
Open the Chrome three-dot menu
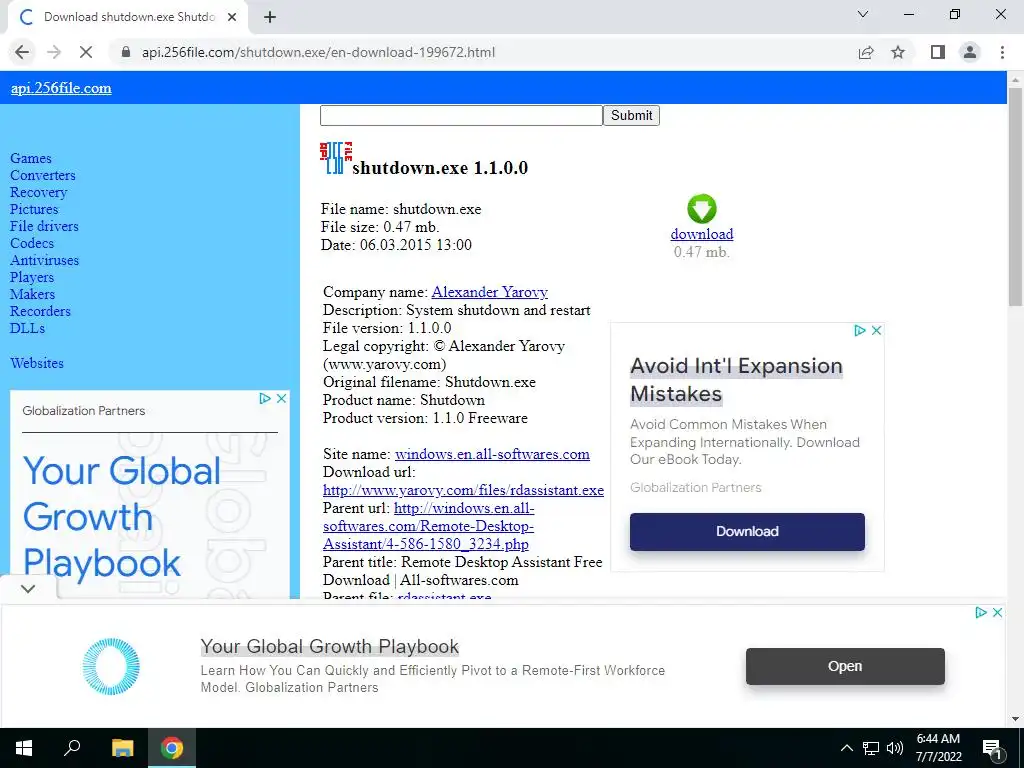point(1002,52)
